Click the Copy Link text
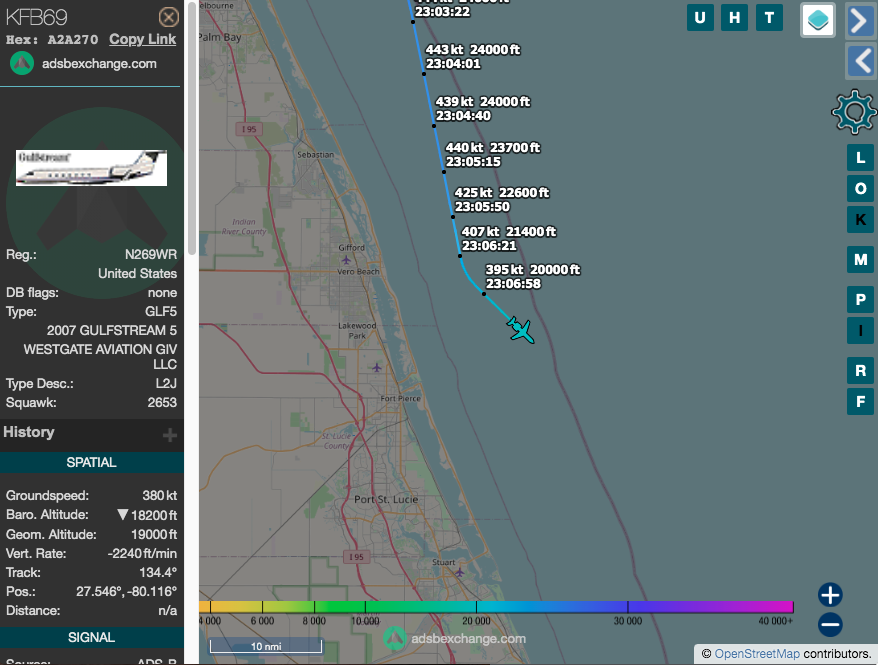 [x=142, y=39]
